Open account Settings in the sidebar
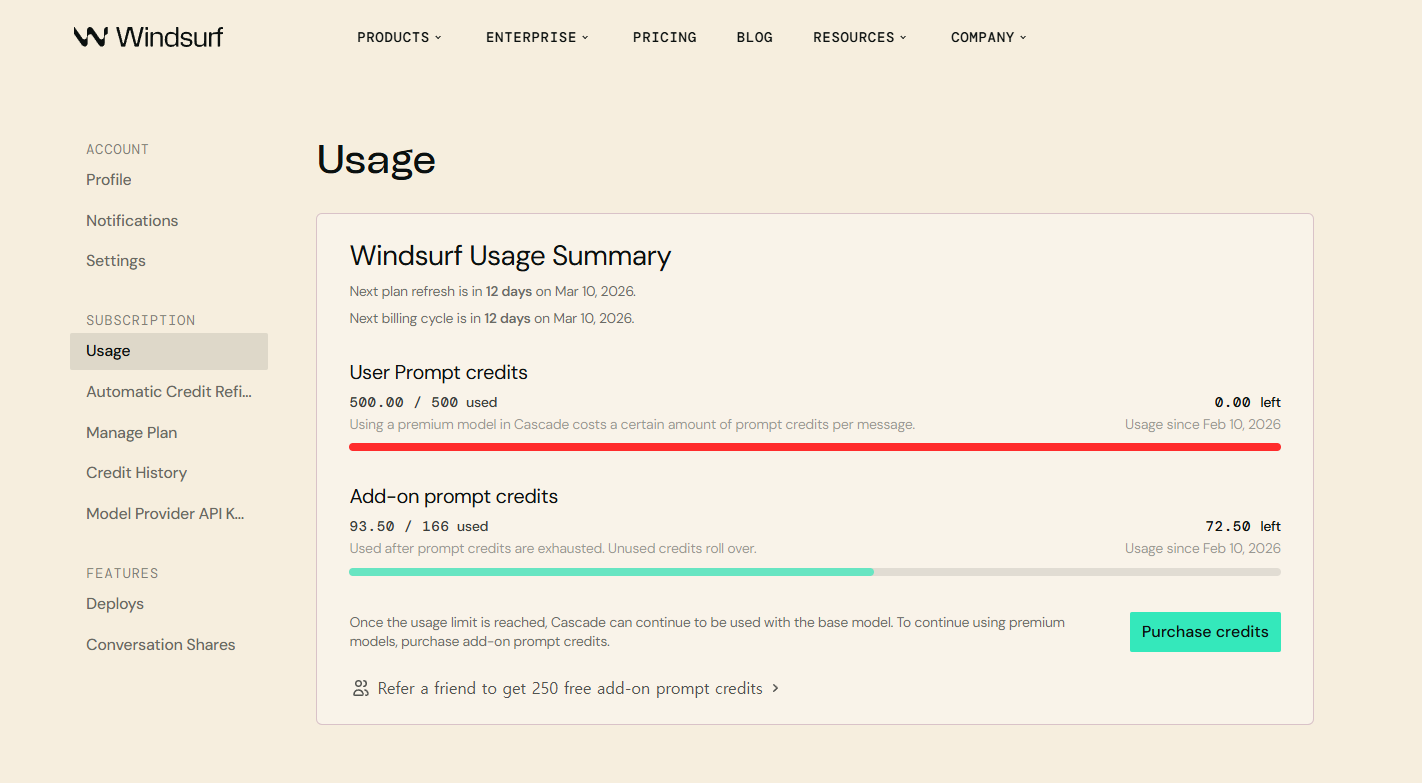1422x783 pixels. (x=116, y=261)
